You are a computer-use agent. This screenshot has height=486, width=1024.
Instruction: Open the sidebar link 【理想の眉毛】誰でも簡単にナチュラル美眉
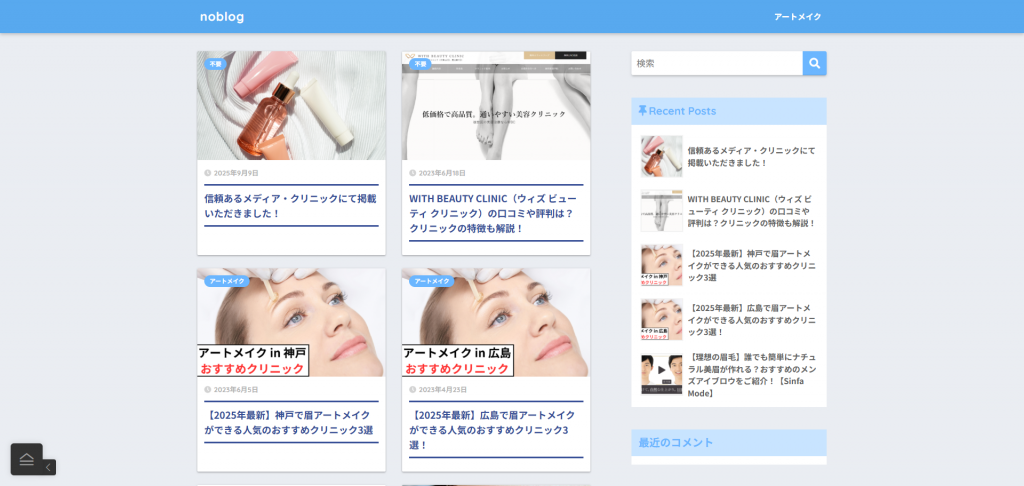752,375
